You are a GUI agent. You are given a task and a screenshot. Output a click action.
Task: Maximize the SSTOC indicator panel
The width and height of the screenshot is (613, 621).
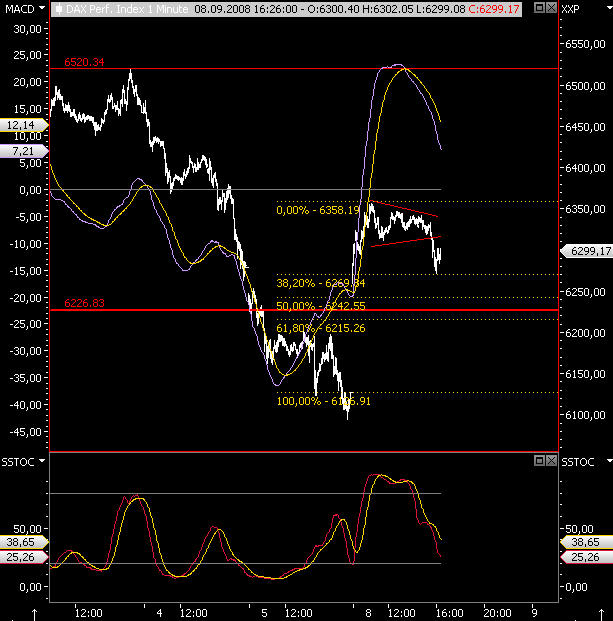pos(539,461)
